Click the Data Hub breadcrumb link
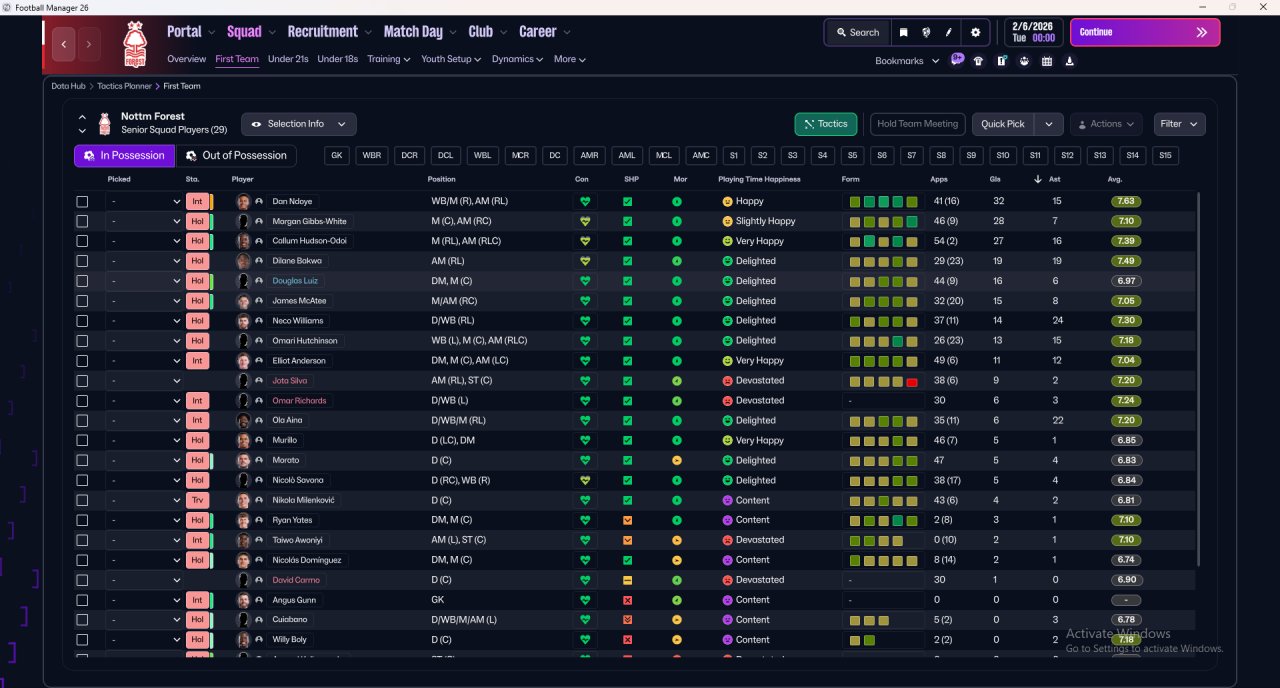Image resolution: width=1280 pixels, height=688 pixels. pos(69,86)
